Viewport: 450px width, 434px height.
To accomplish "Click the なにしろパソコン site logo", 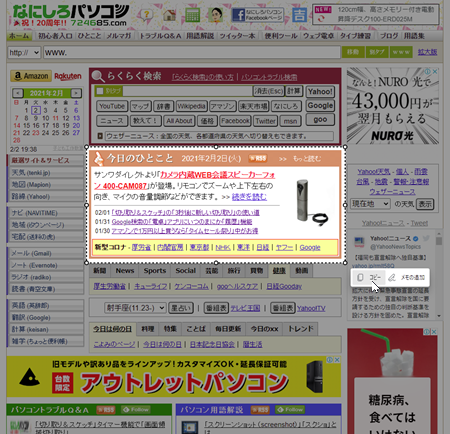I will (x=71, y=15).
